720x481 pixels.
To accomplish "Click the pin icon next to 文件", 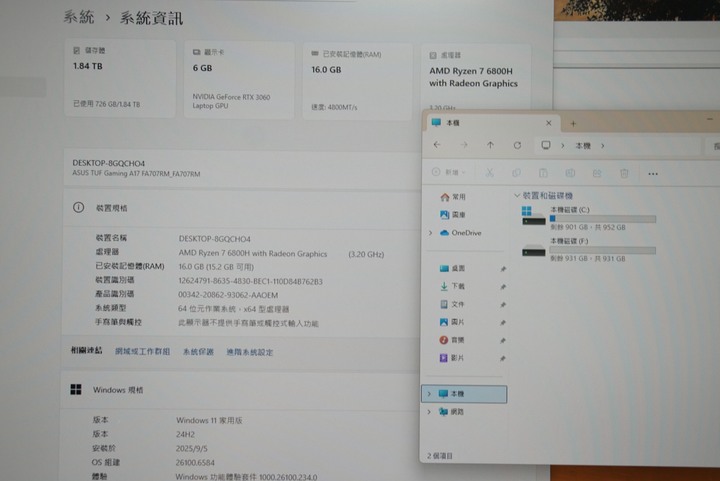I will tap(503, 305).
